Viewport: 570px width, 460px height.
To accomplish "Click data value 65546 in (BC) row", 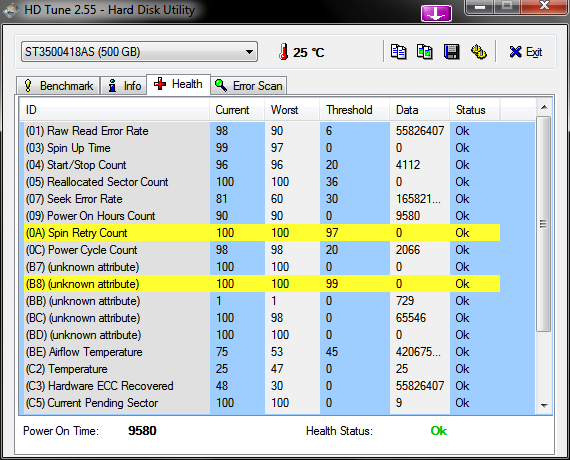I will pos(411,318).
